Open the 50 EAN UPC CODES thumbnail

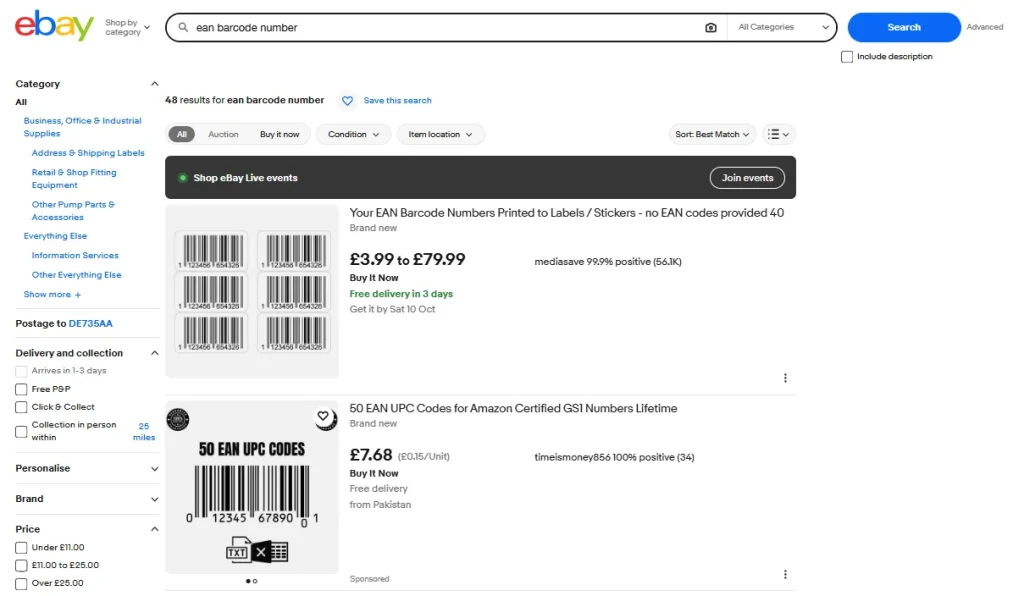[252, 488]
